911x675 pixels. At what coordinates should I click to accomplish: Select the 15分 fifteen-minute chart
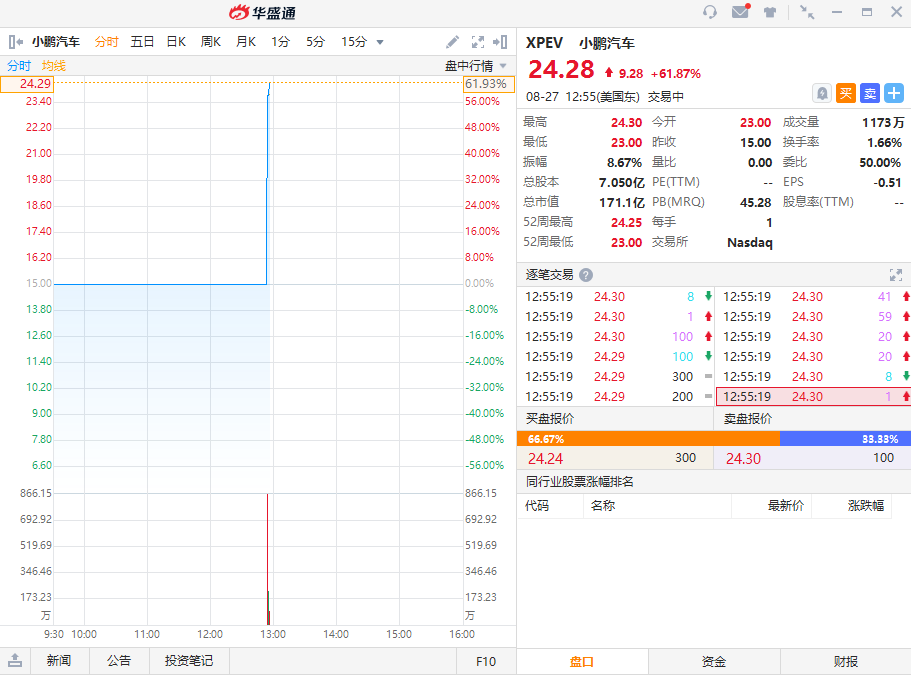[354, 42]
